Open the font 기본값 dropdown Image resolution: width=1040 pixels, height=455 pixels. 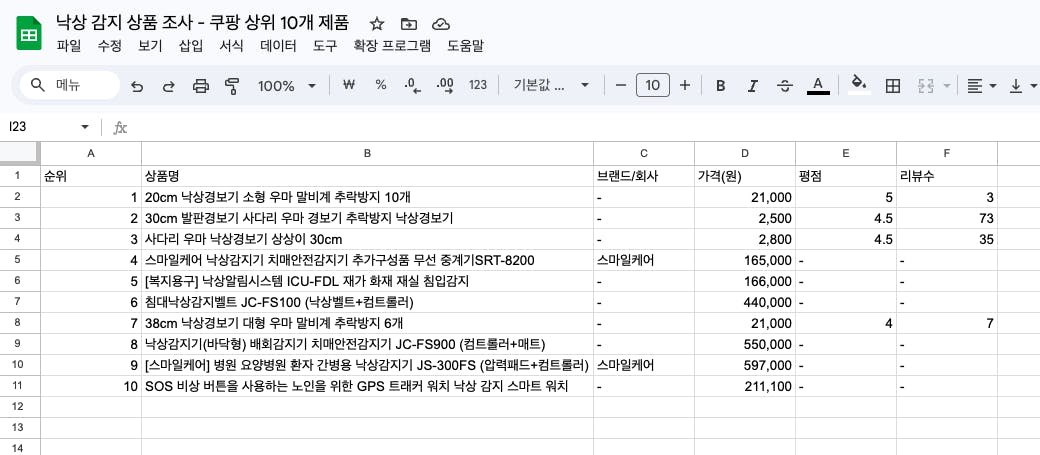[552, 86]
